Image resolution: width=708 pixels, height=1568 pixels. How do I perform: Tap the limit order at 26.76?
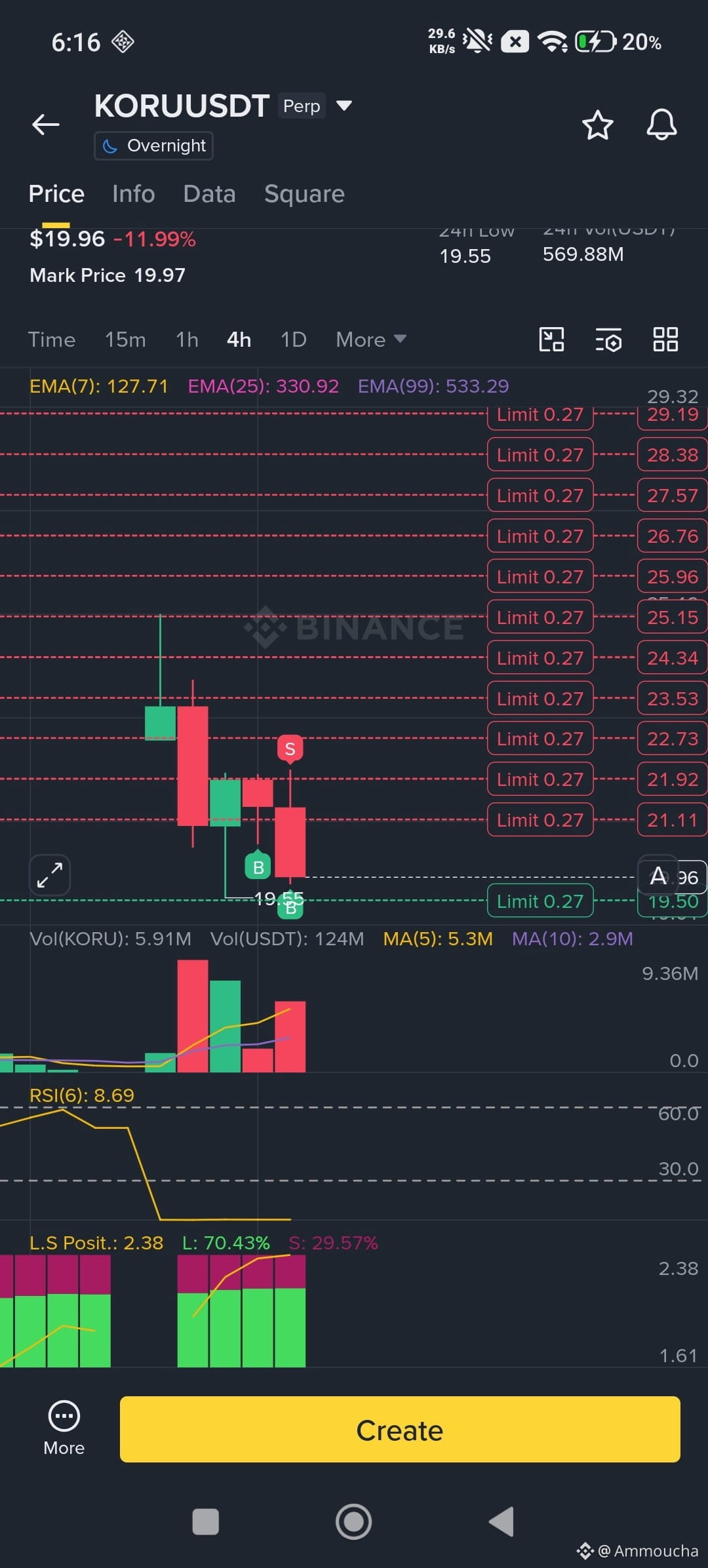coord(540,536)
